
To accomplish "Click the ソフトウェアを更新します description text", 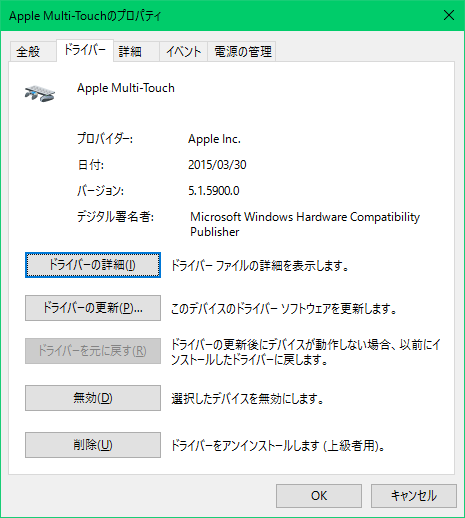I will [x=284, y=309].
